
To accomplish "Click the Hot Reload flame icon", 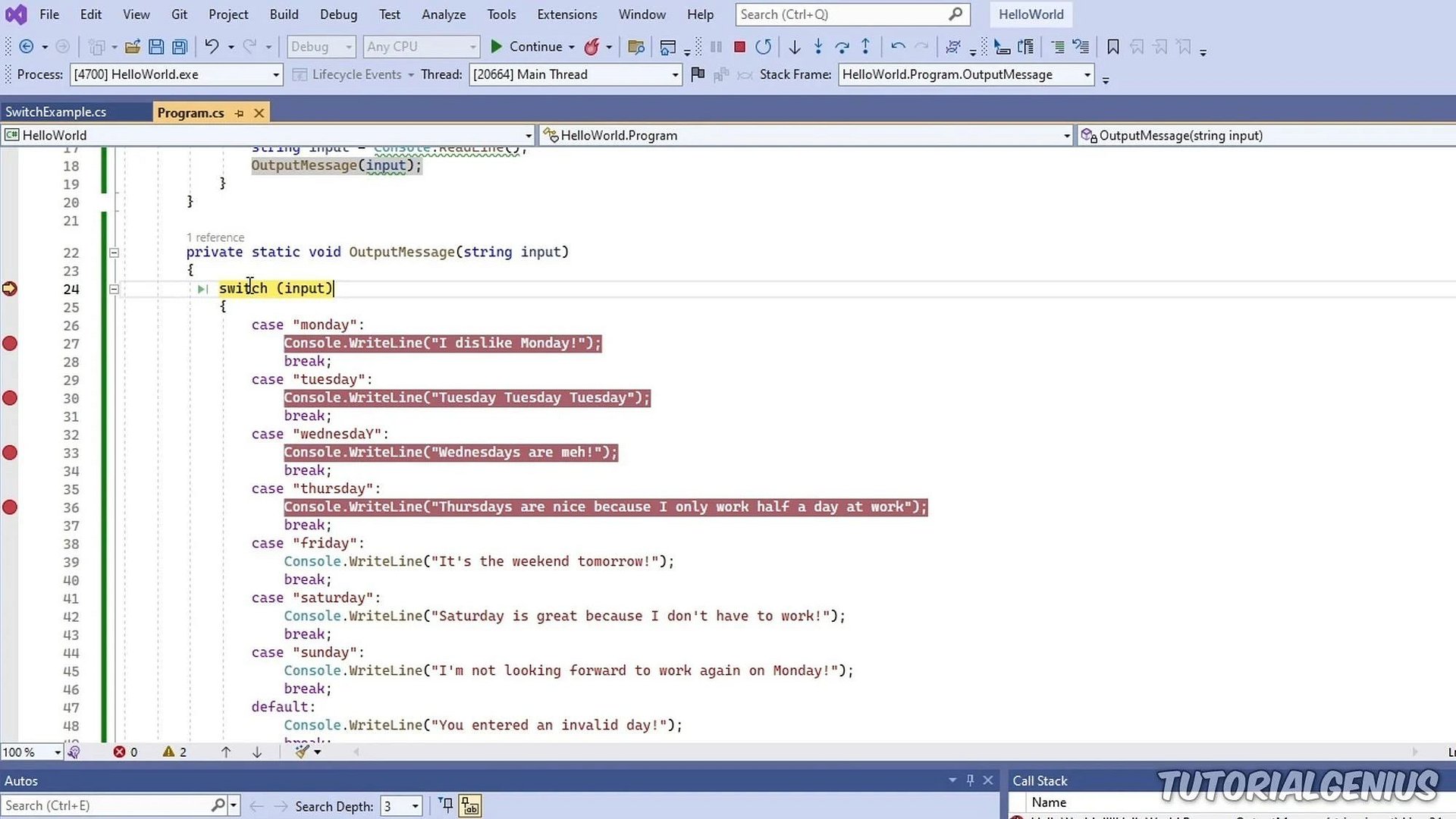I will pos(591,47).
